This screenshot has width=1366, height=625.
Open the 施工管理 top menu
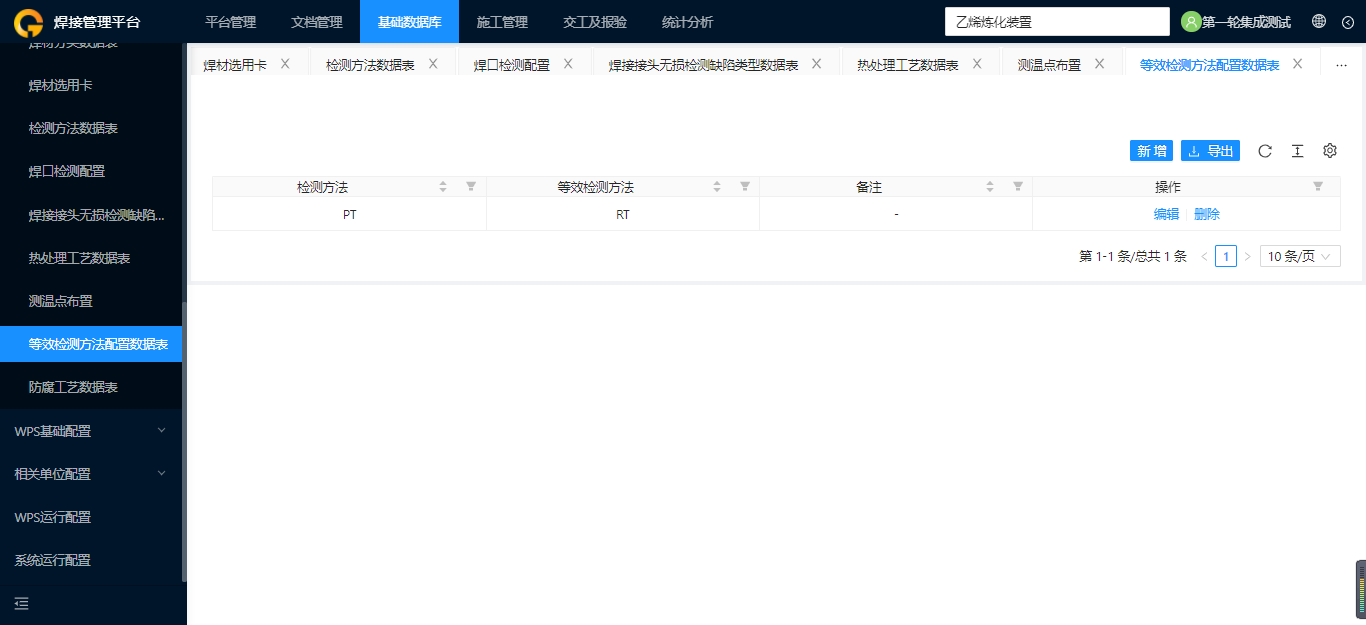(x=502, y=22)
